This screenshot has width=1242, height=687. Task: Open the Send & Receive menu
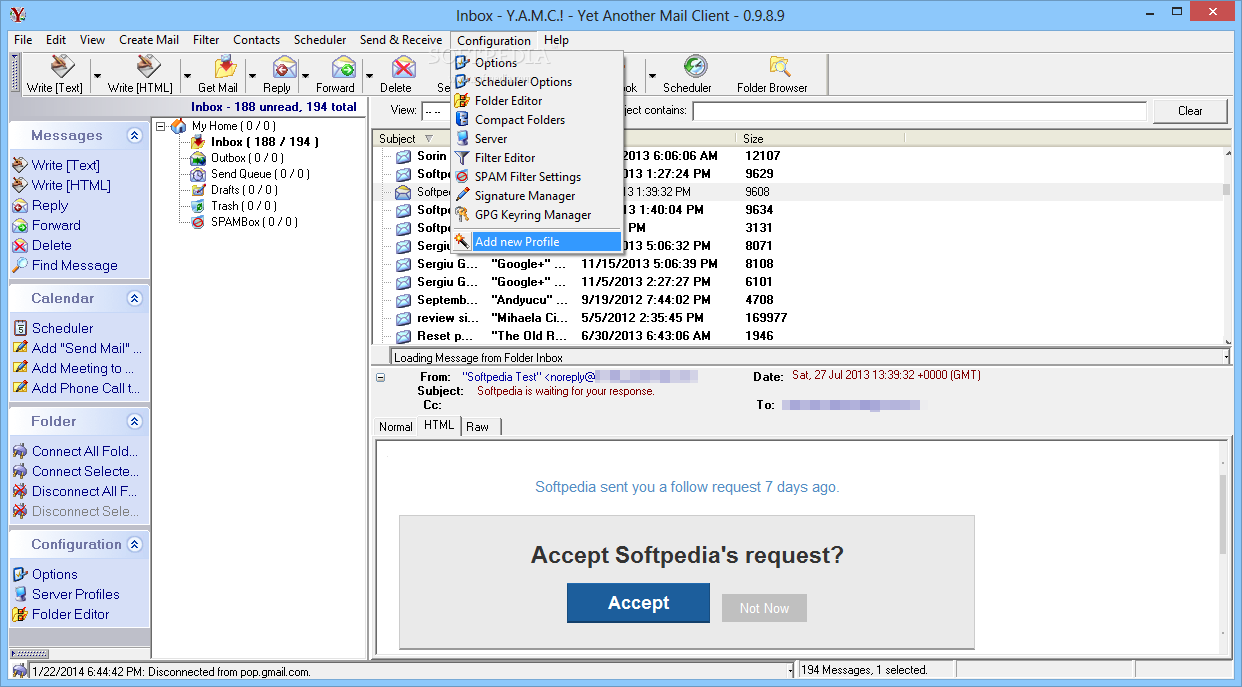401,40
